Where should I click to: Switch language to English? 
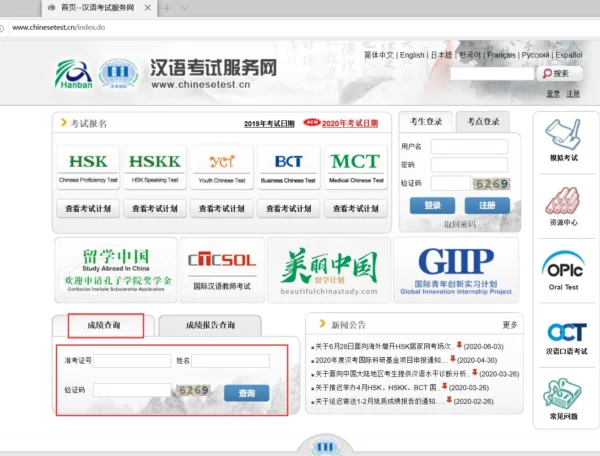pos(412,55)
